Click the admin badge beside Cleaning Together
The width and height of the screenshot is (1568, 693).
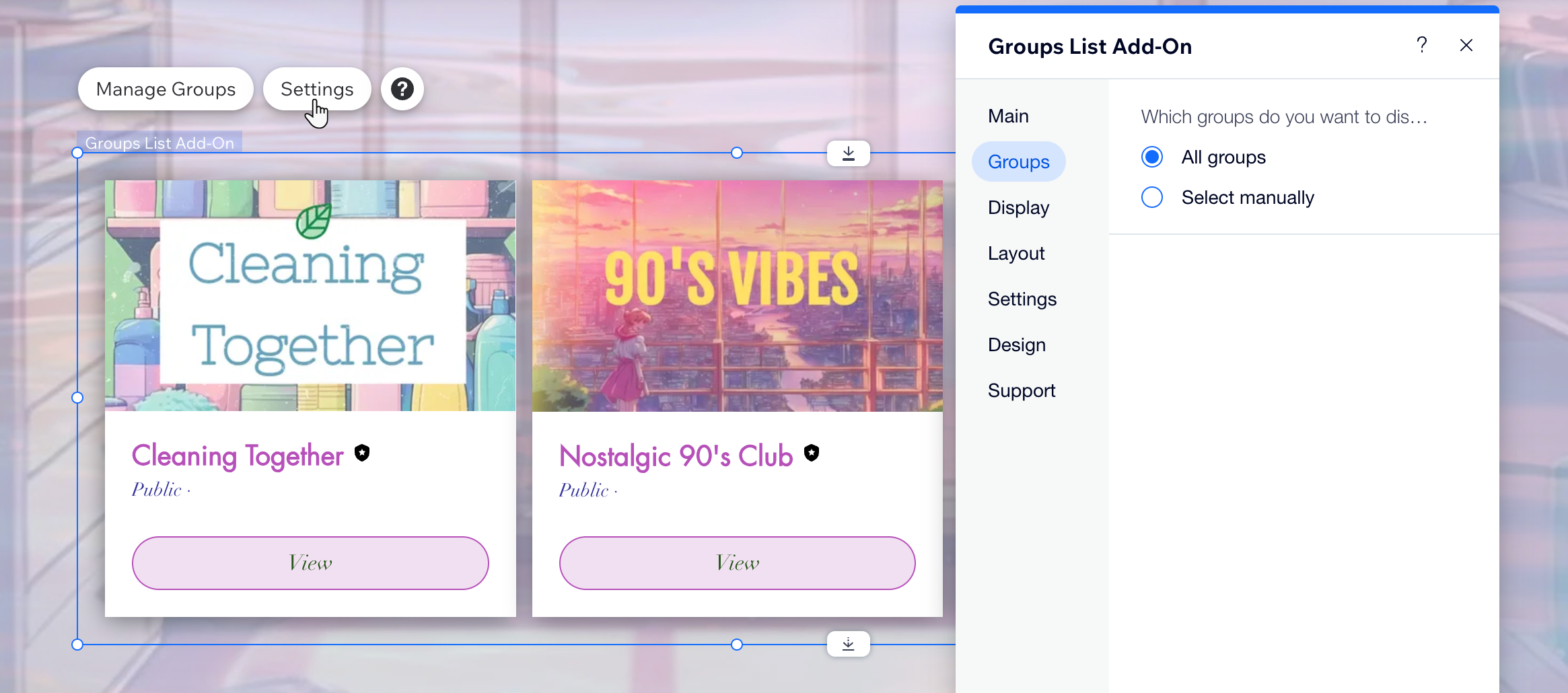point(362,453)
